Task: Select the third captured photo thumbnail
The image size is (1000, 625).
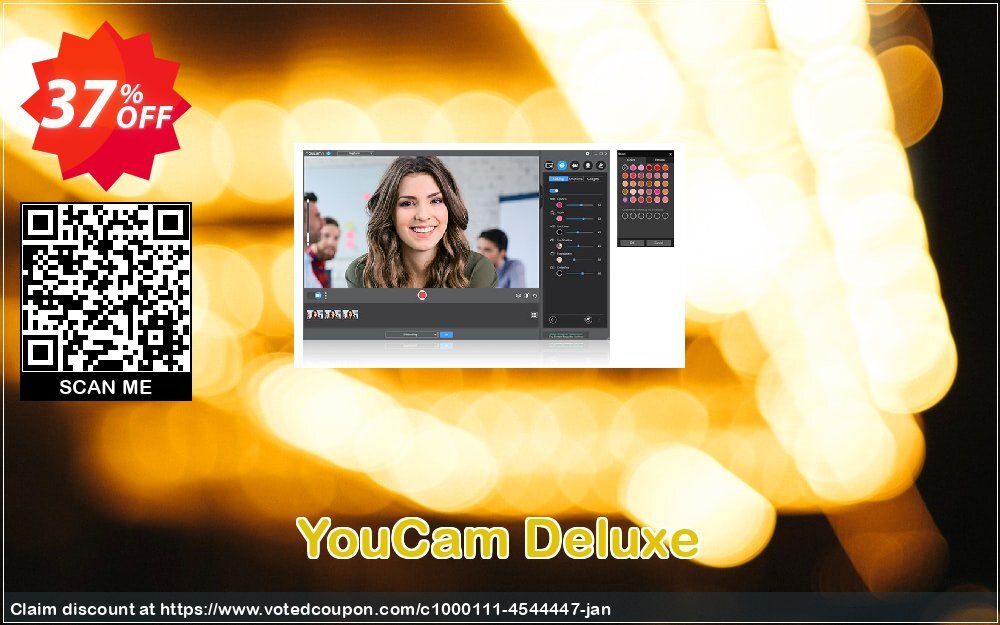Action: 350,314
